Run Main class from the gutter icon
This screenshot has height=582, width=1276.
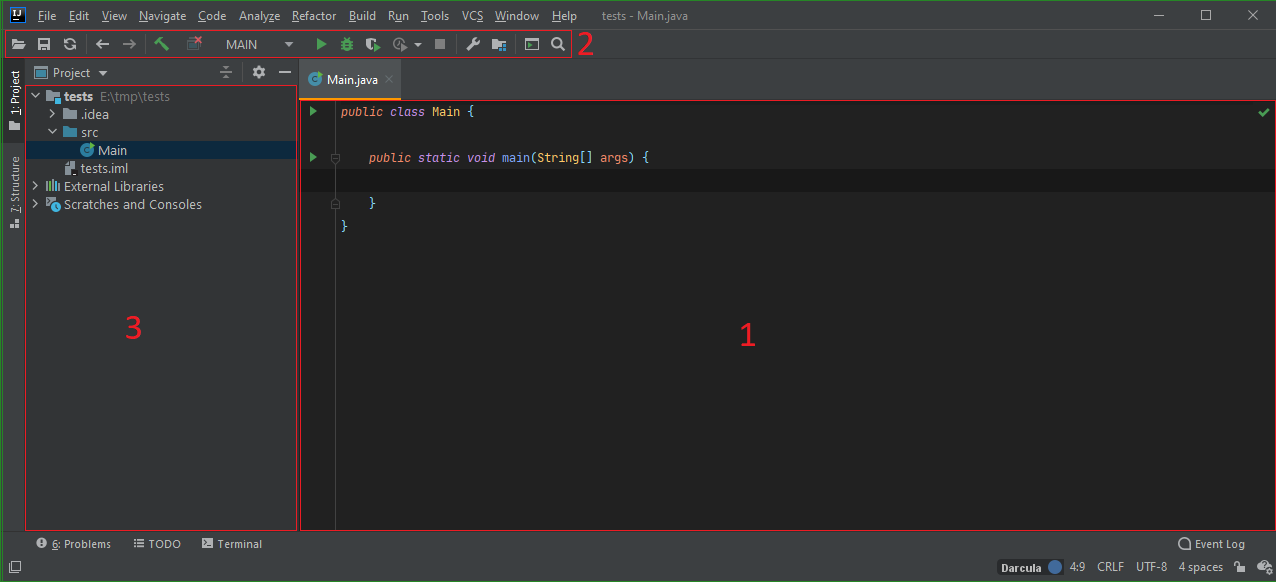(313, 111)
